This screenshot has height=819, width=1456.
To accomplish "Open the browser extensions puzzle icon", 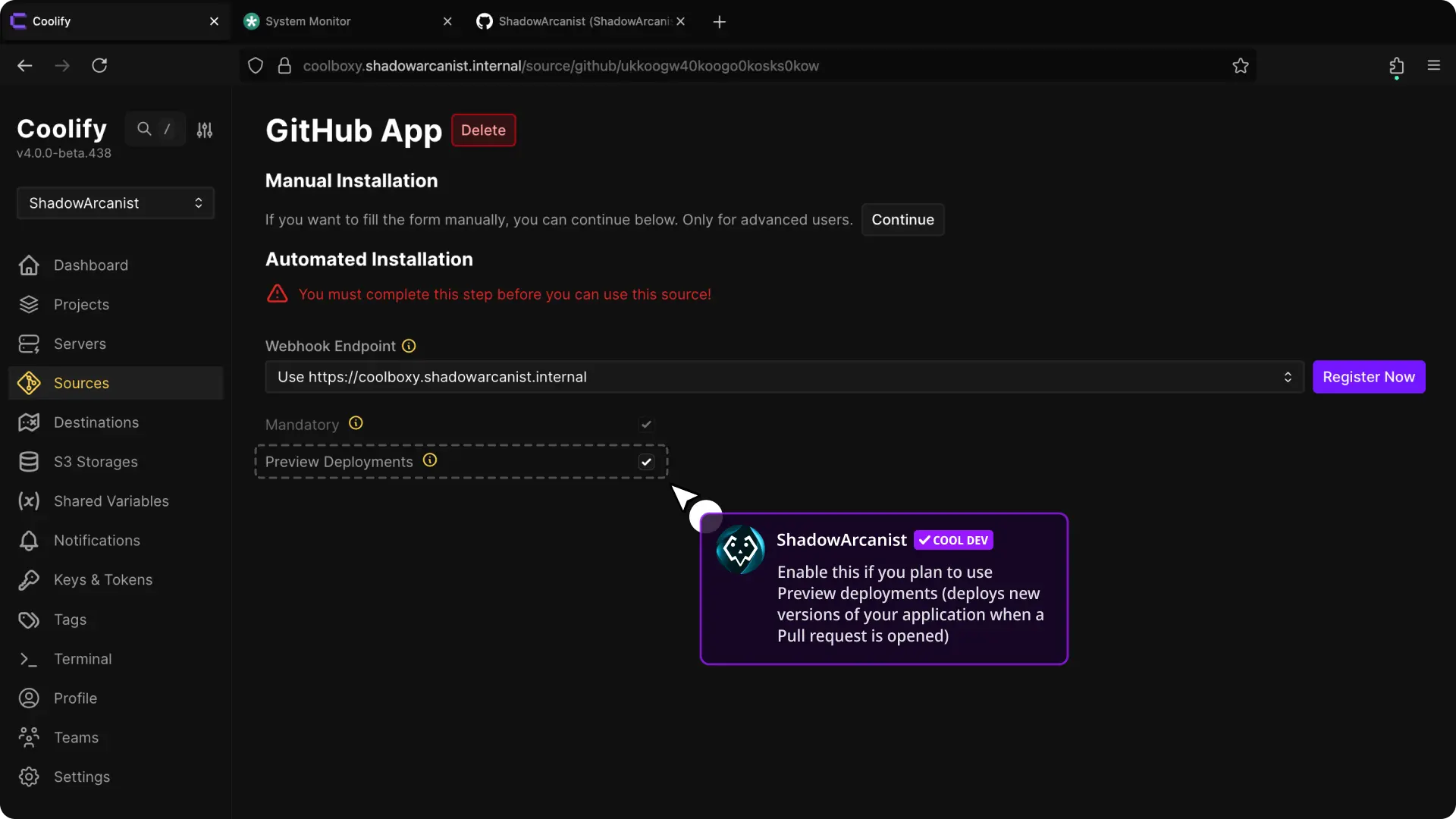I will pos(1396,66).
